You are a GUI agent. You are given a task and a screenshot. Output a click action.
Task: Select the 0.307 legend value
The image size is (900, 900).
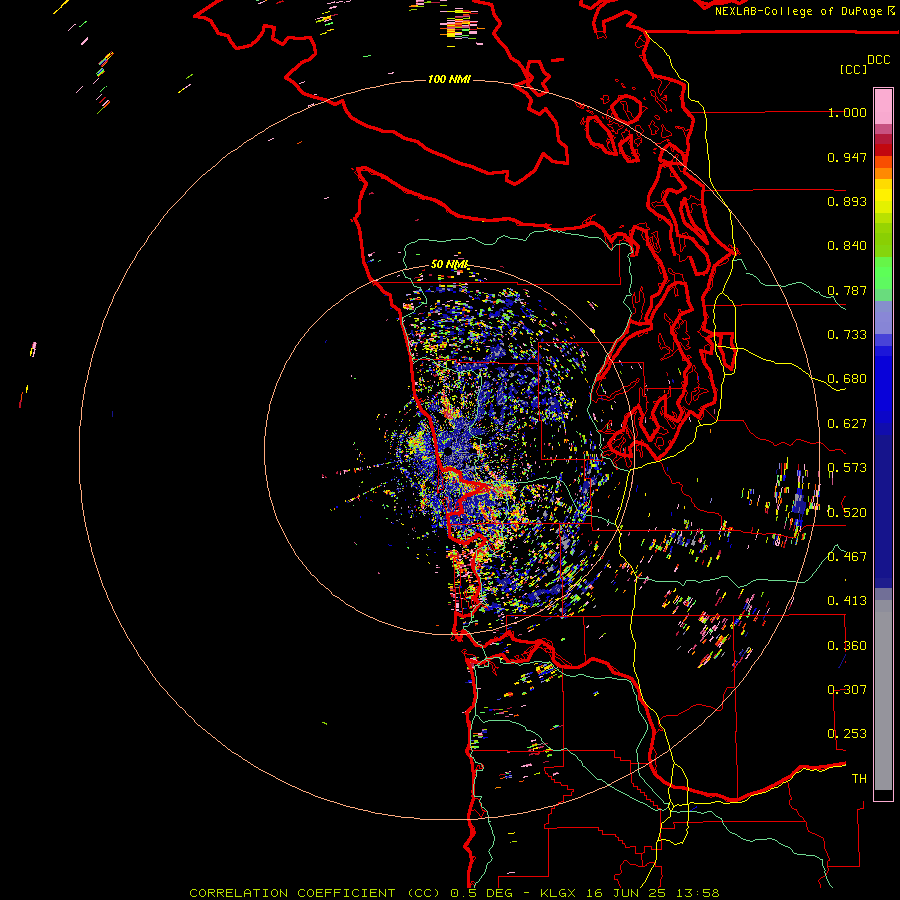pos(847,689)
